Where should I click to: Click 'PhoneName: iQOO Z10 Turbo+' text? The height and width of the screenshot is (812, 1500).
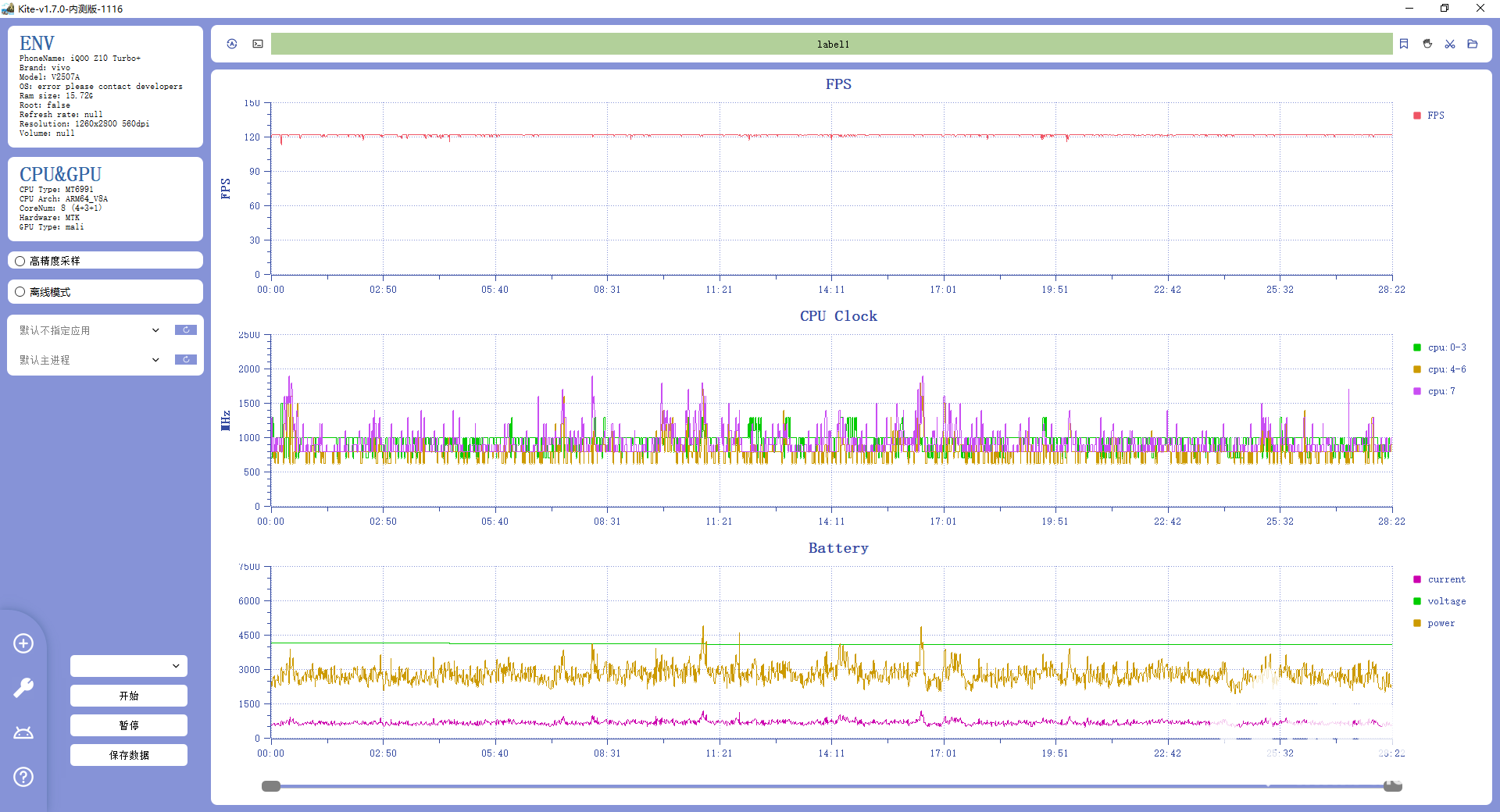pos(80,59)
